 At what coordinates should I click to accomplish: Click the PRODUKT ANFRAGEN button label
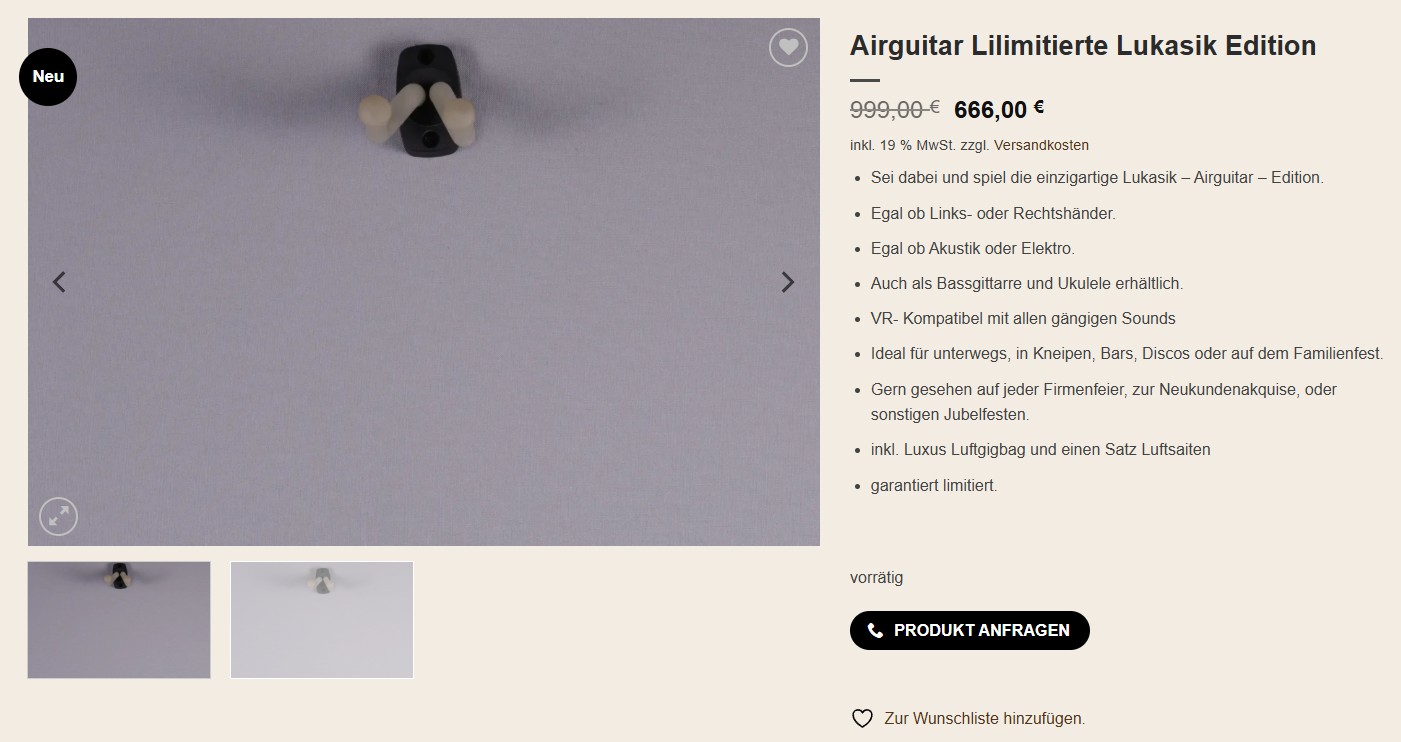click(982, 630)
